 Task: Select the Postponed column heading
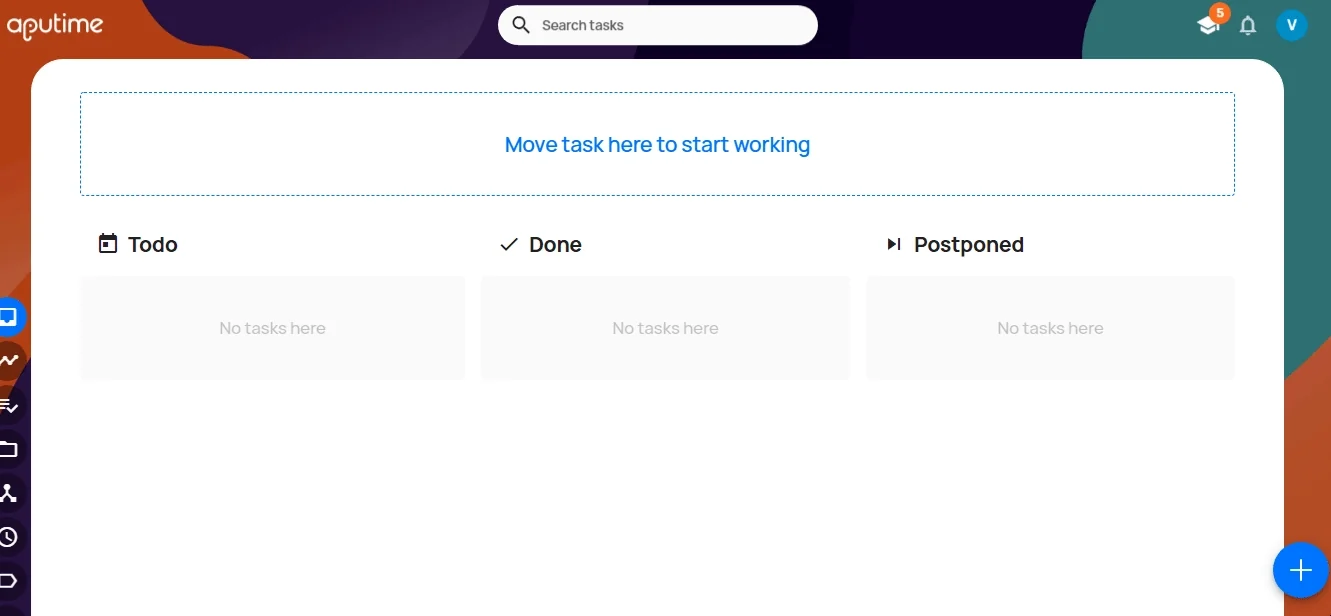(969, 245)
